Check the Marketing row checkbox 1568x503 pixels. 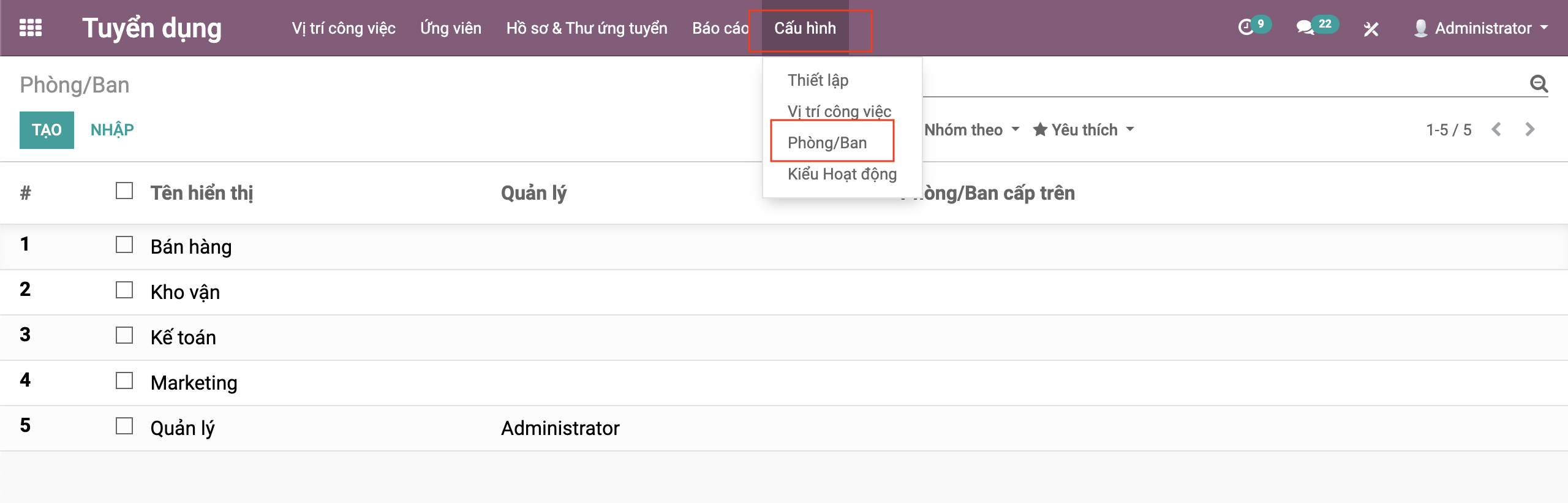[x=124, y=381]
